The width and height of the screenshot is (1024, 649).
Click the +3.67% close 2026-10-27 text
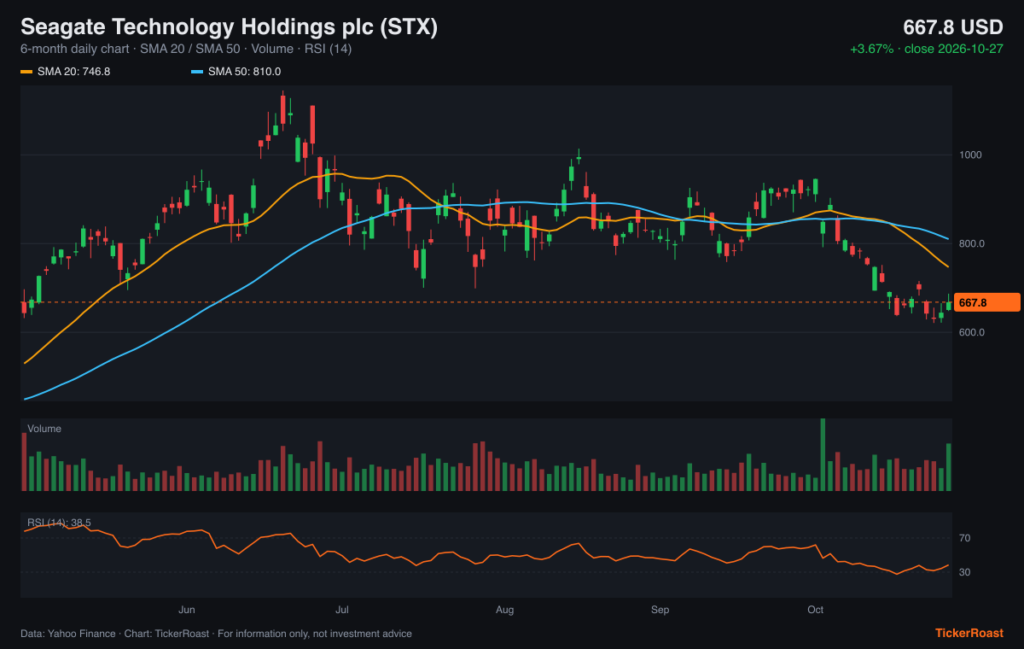(926, 49)
